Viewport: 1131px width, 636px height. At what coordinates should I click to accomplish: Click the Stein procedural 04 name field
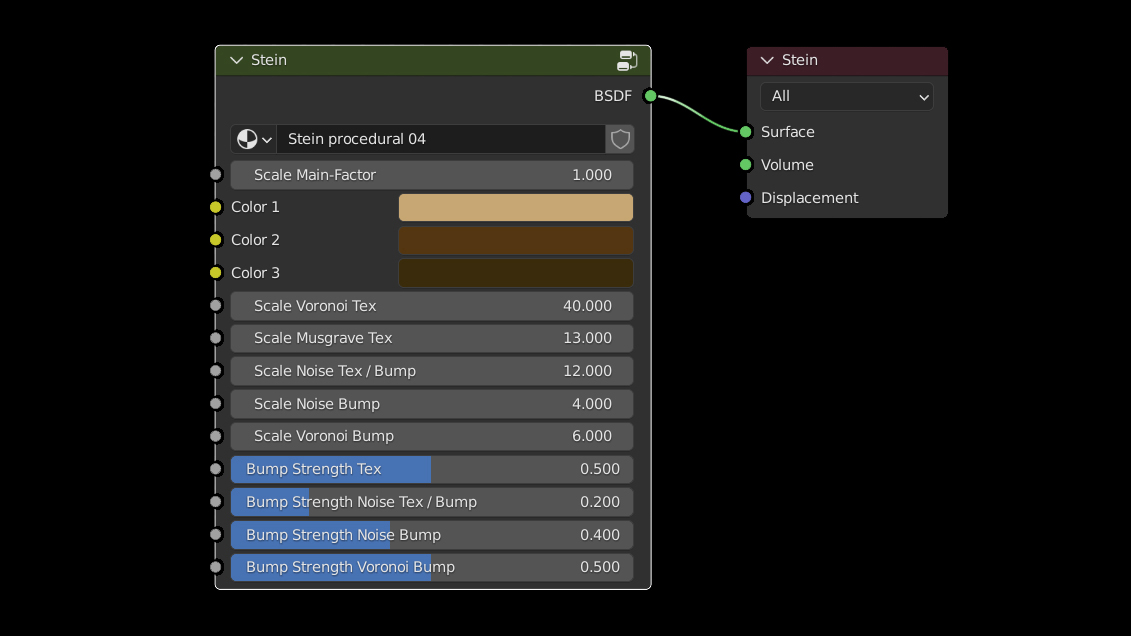(440, 139)
